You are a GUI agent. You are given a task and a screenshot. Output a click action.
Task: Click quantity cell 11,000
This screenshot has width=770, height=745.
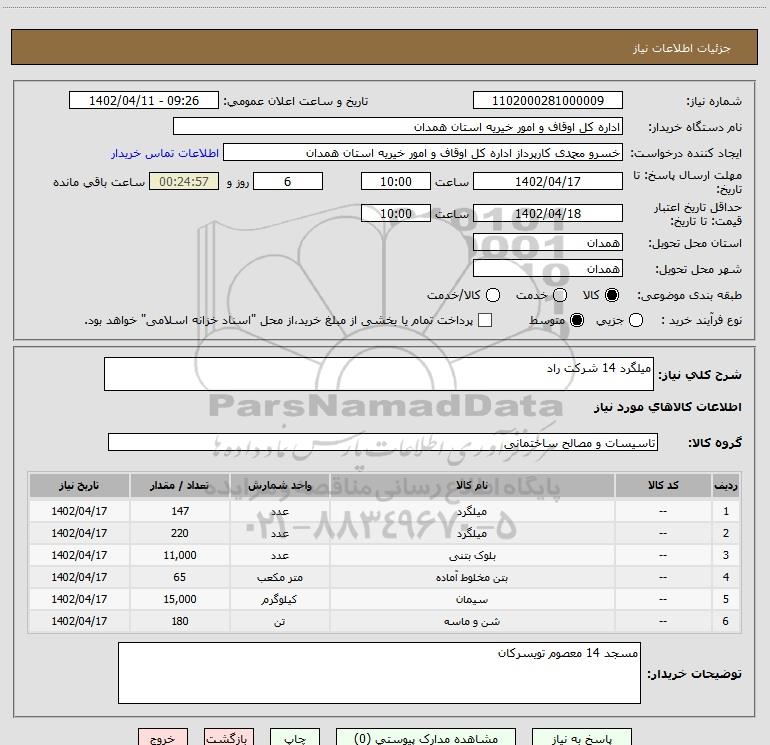(180, 555)
